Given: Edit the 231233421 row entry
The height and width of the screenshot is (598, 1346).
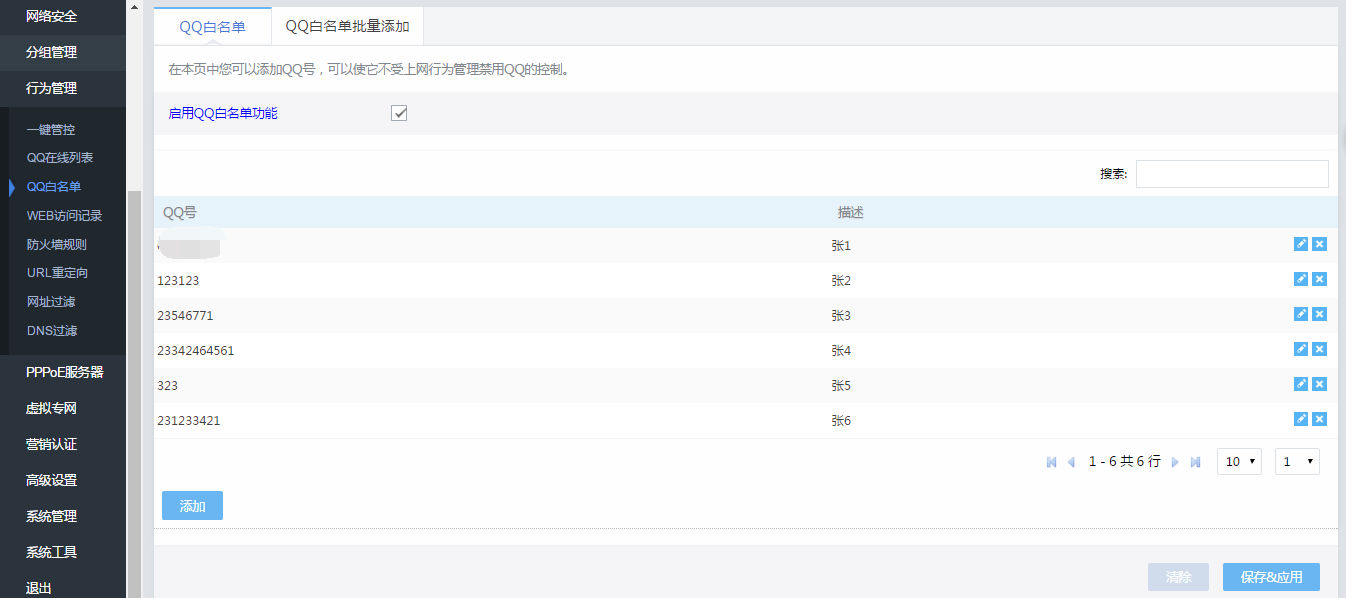Looking at the screenshot, I should click(x=1301, y=419).
